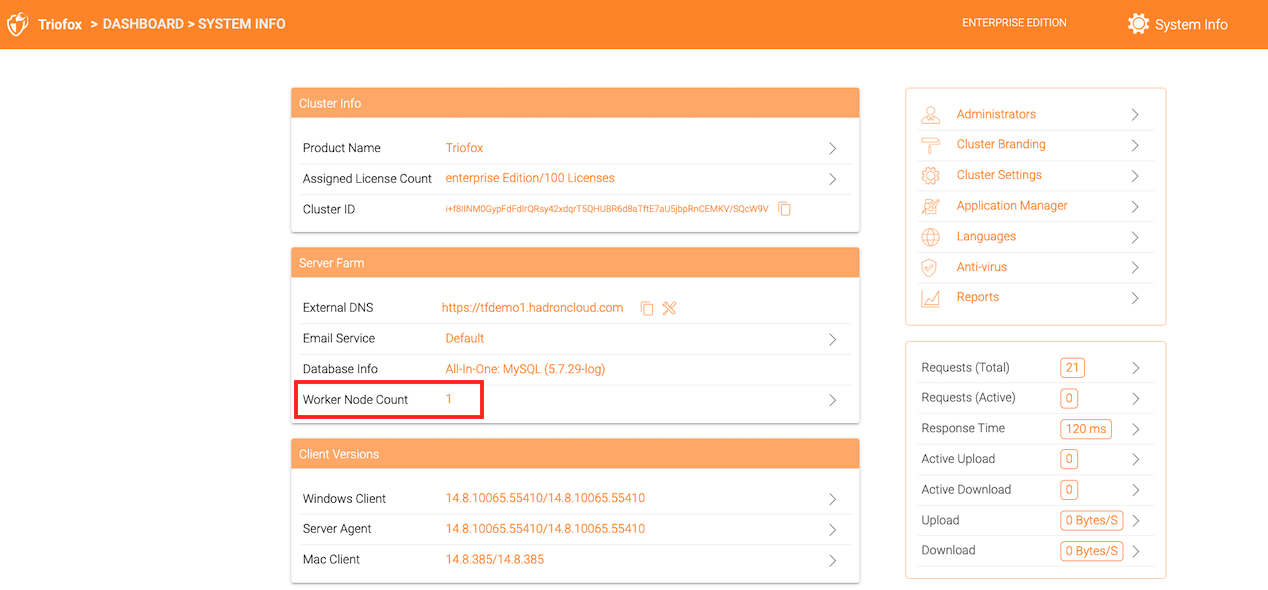Click the Cluster Branding paint roller icon
Image resolution: width=1268 pixels, height=590 pixels.
point(931,145)
